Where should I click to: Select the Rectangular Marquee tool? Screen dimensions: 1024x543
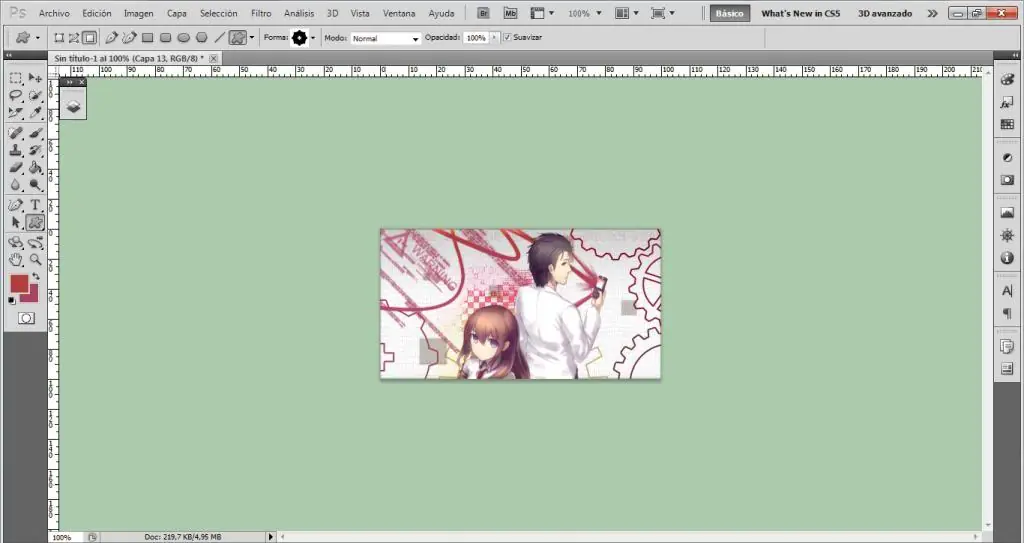click(x=16, y=78)
